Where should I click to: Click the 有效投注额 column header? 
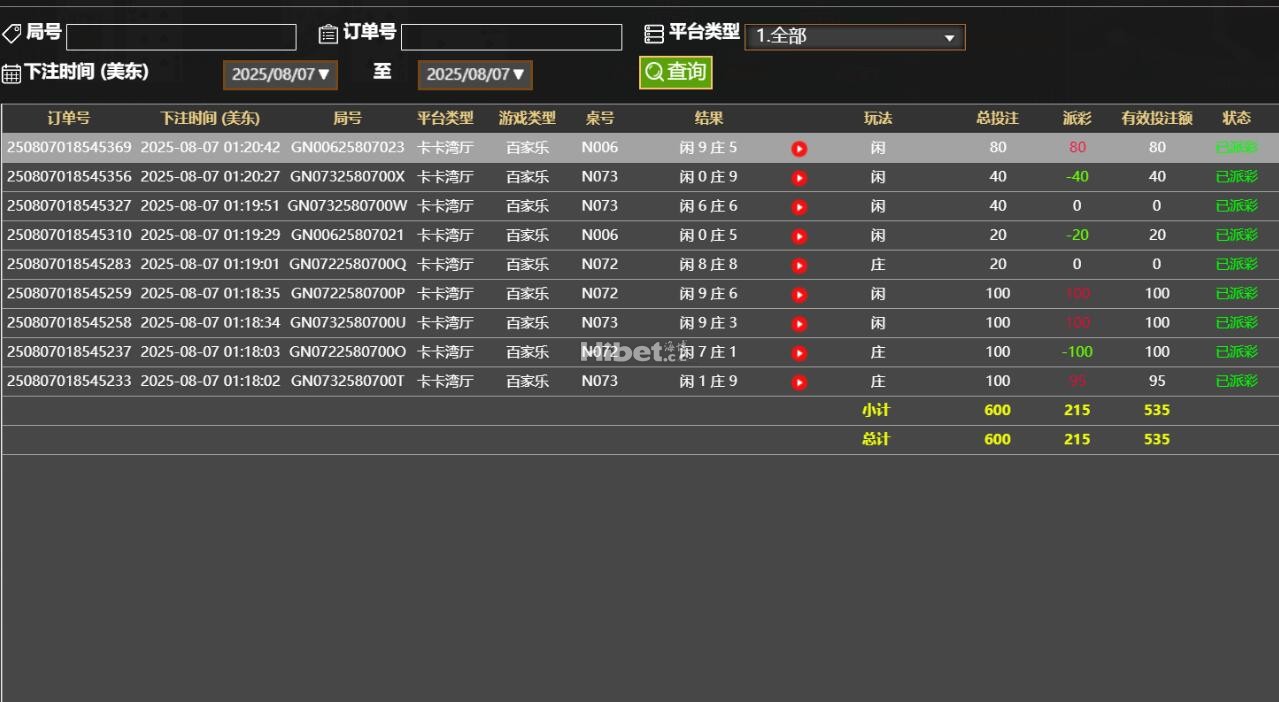(x=1157, y=118)
